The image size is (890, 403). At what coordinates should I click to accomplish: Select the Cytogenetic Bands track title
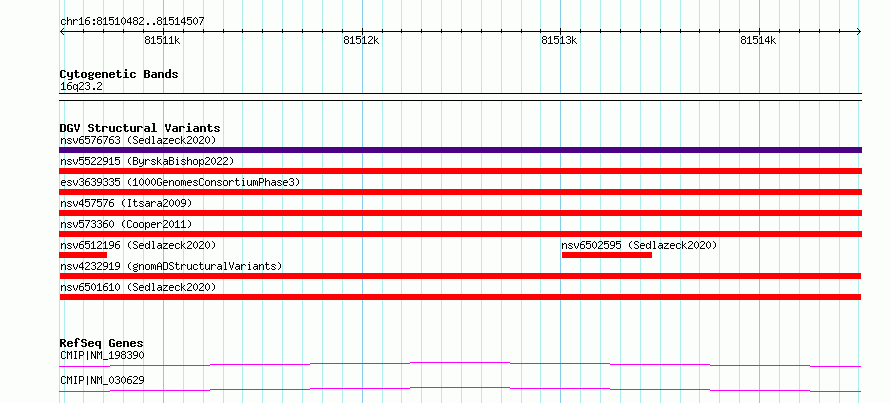click(x=119, y=74)
